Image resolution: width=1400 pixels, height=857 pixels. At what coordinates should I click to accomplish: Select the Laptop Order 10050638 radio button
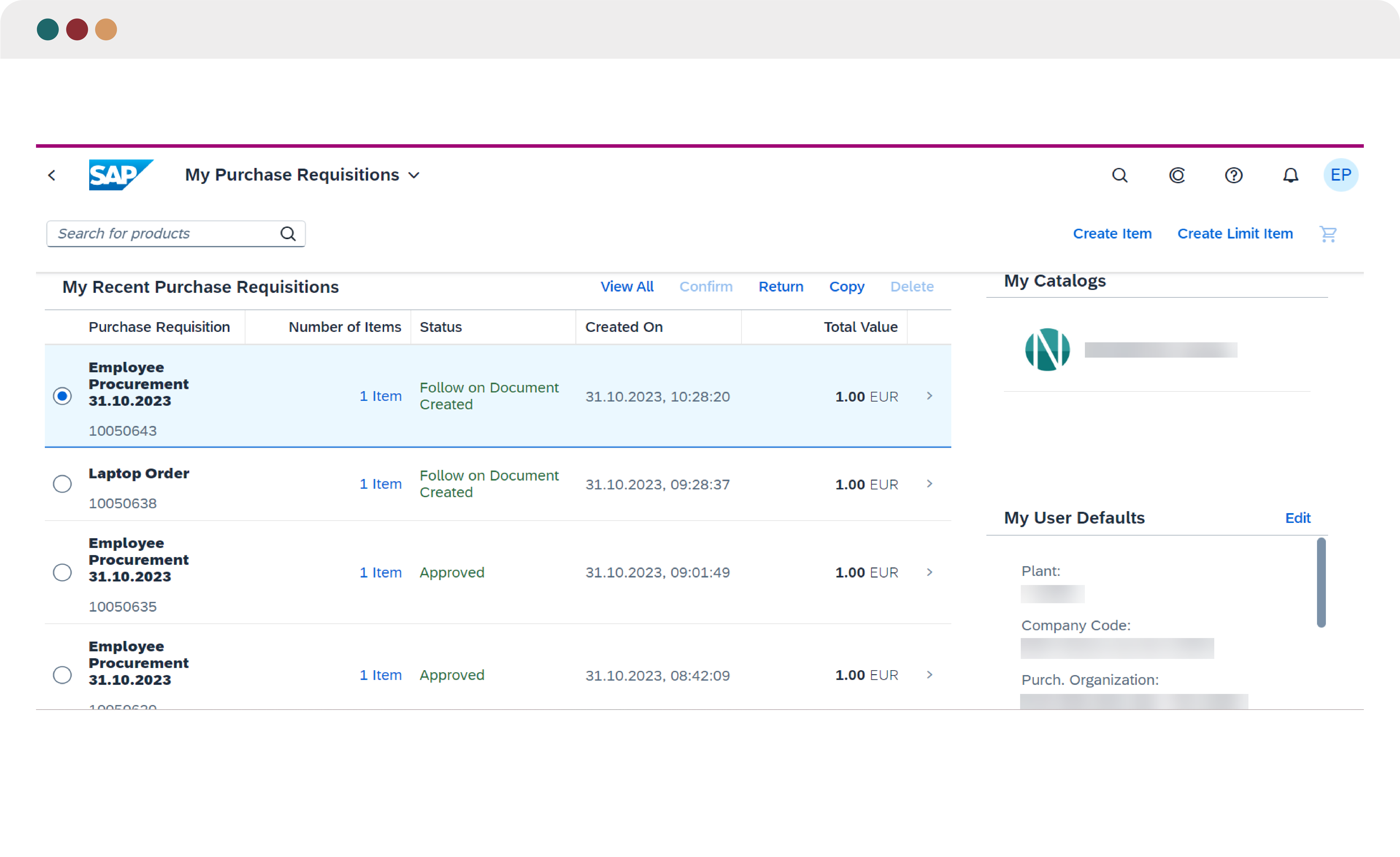coord(63,484)
